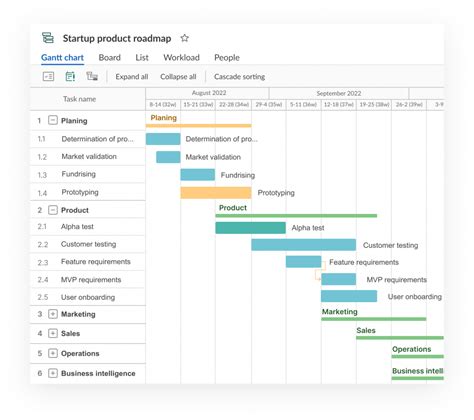
Task: Click Expand all button
Action: [x=132, y=77]
